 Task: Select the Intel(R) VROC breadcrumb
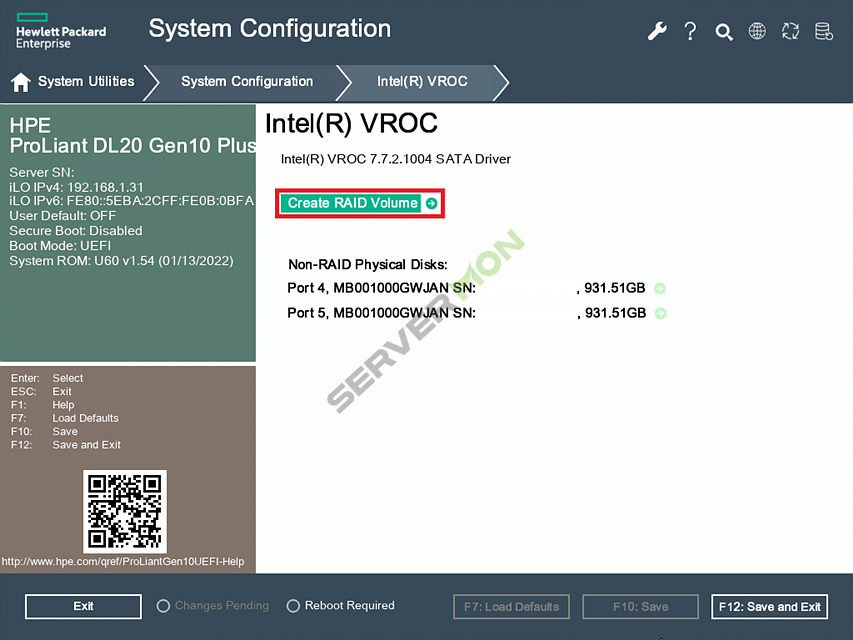coord(422,82)
